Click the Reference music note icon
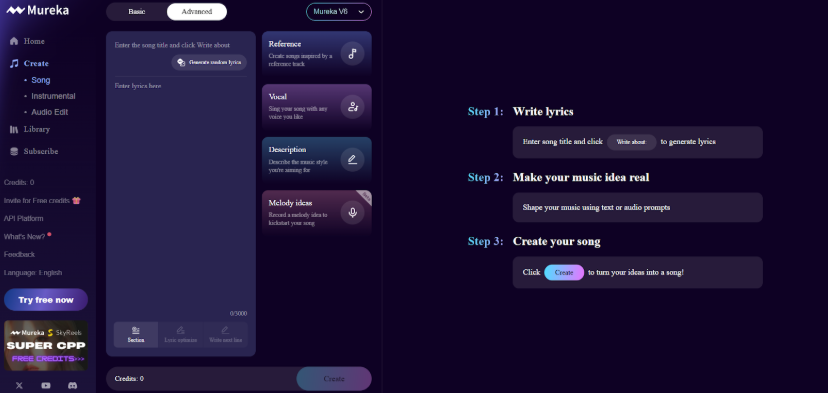 352,53
